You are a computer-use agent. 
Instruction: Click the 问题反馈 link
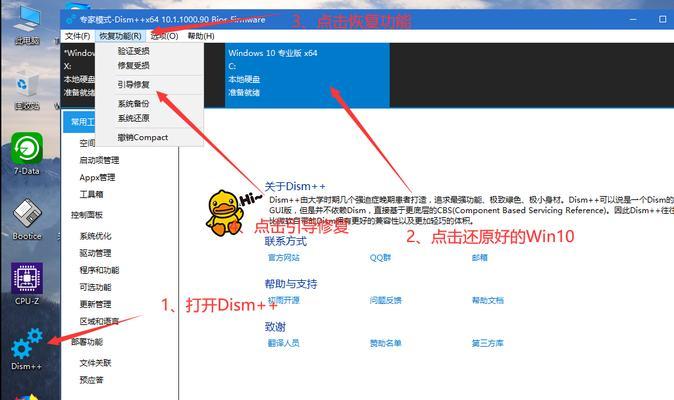386,300
